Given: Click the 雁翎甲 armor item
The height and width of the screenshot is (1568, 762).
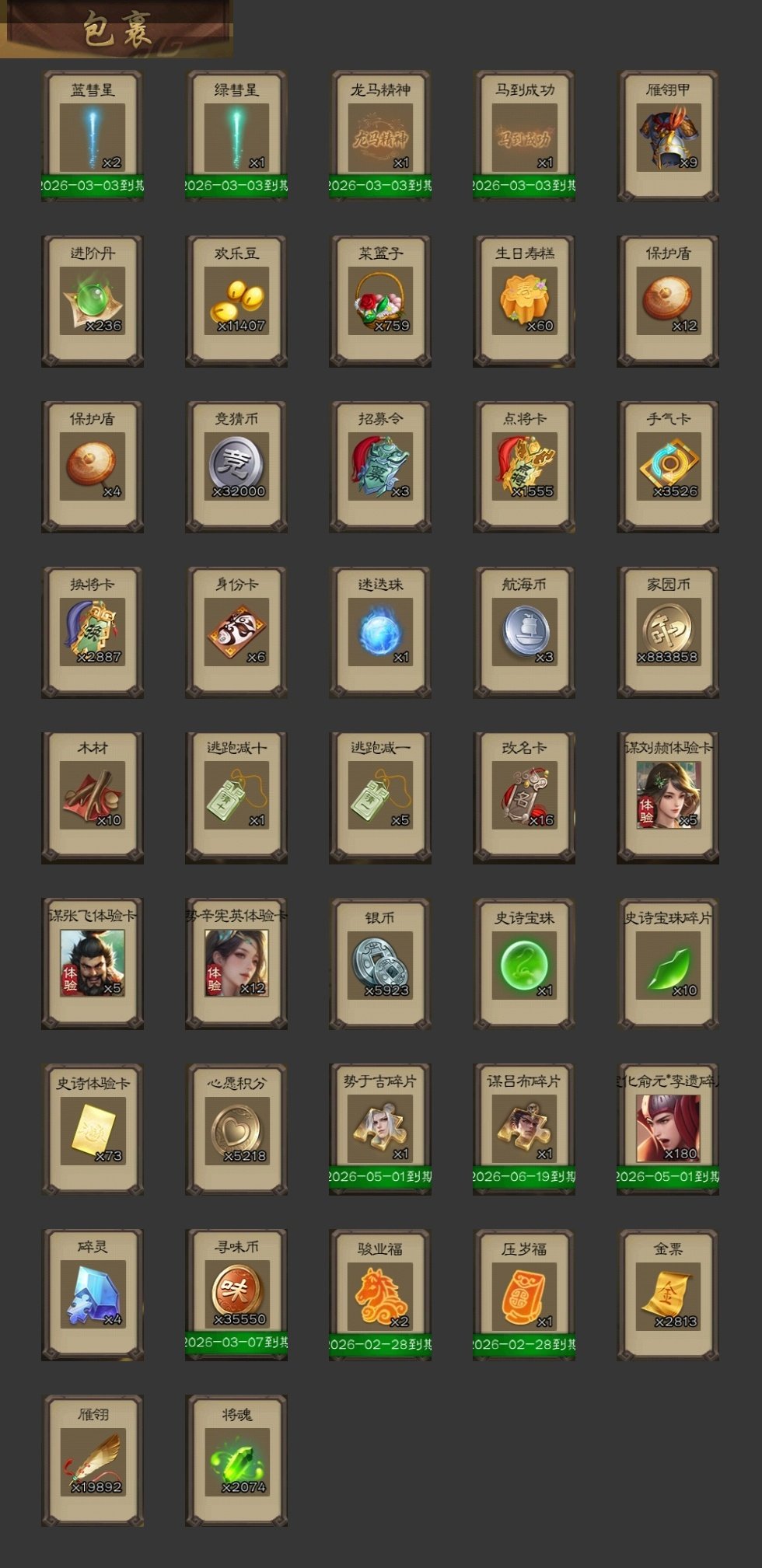Looking at the screenshot, I should [x=668, y=137].
